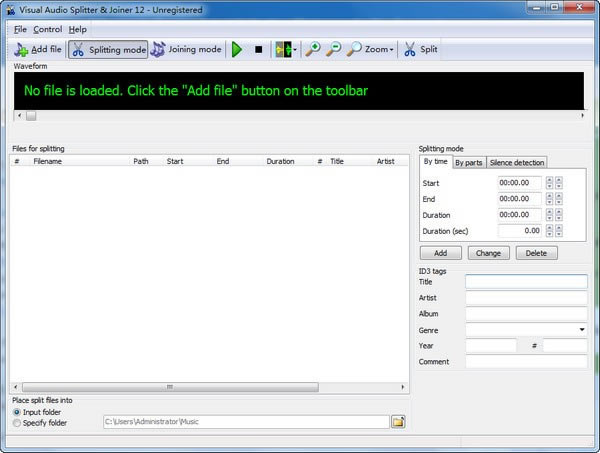The width and height of the screenshot is (600, 453).
Task: Click the Filename column header
Action: point(48,161)
